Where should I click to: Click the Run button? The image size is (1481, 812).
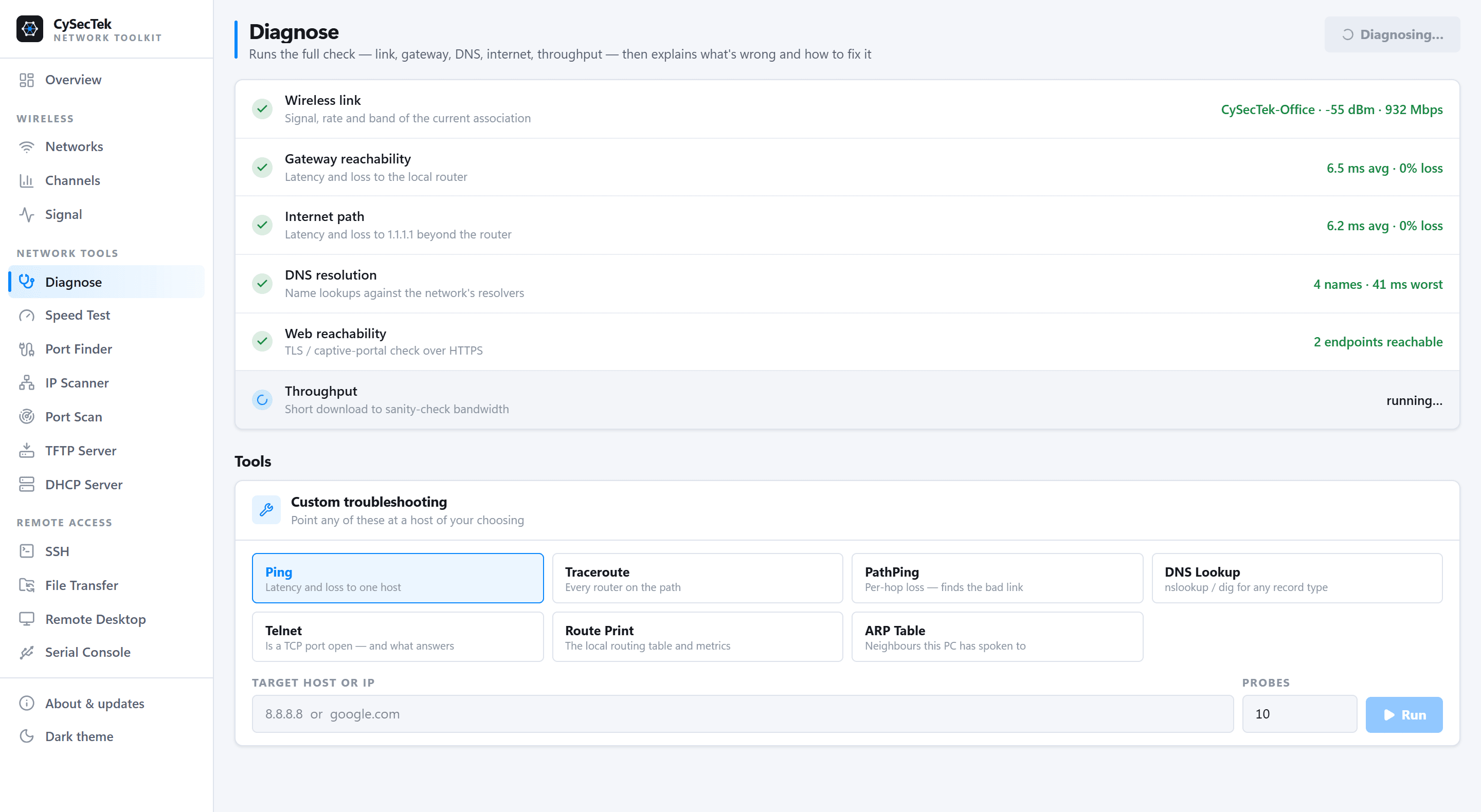coord(1404,714)
